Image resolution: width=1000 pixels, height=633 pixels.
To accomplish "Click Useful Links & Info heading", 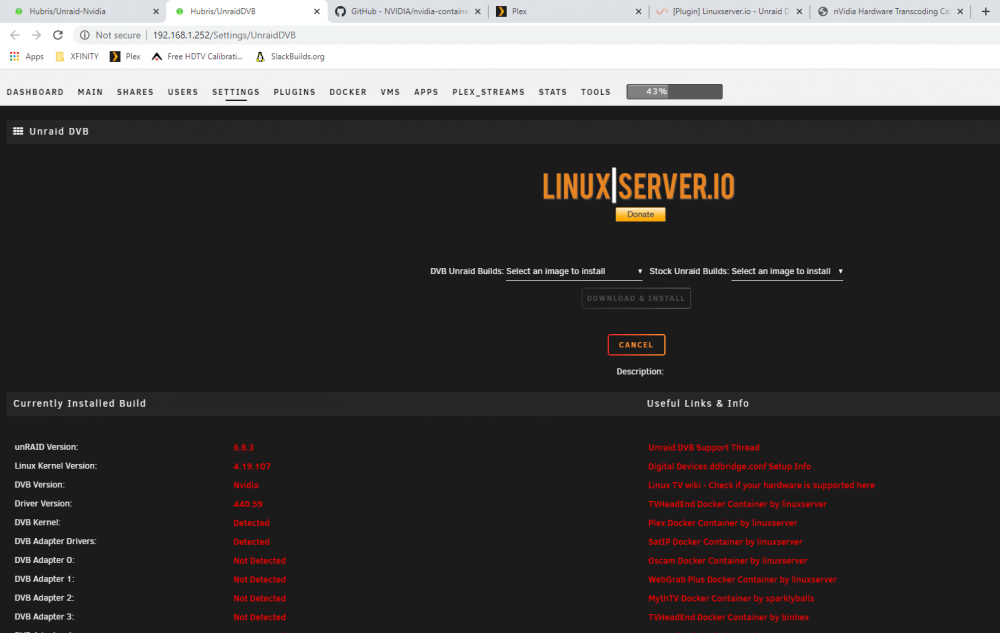I will click(x=698, y=404).
